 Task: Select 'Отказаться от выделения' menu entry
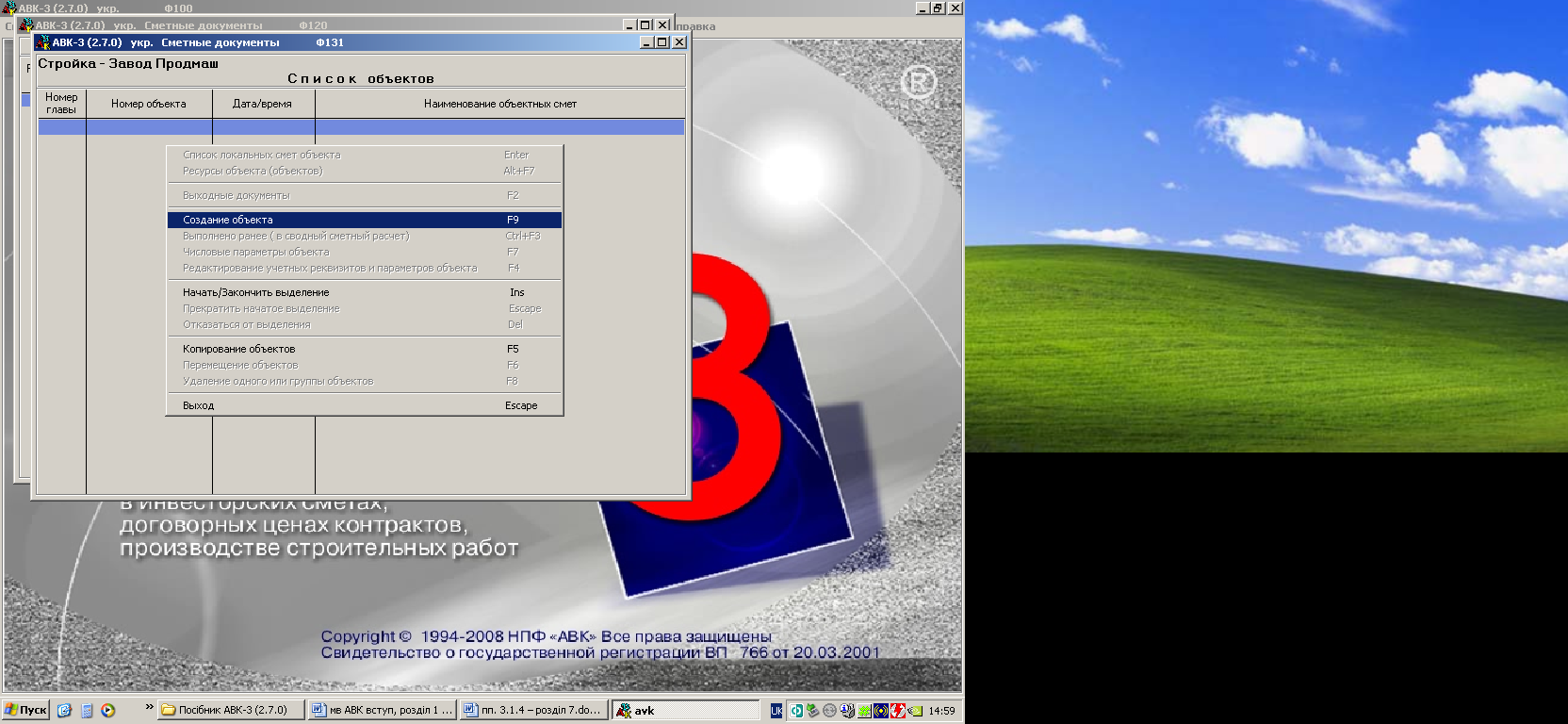coord(365,324)
